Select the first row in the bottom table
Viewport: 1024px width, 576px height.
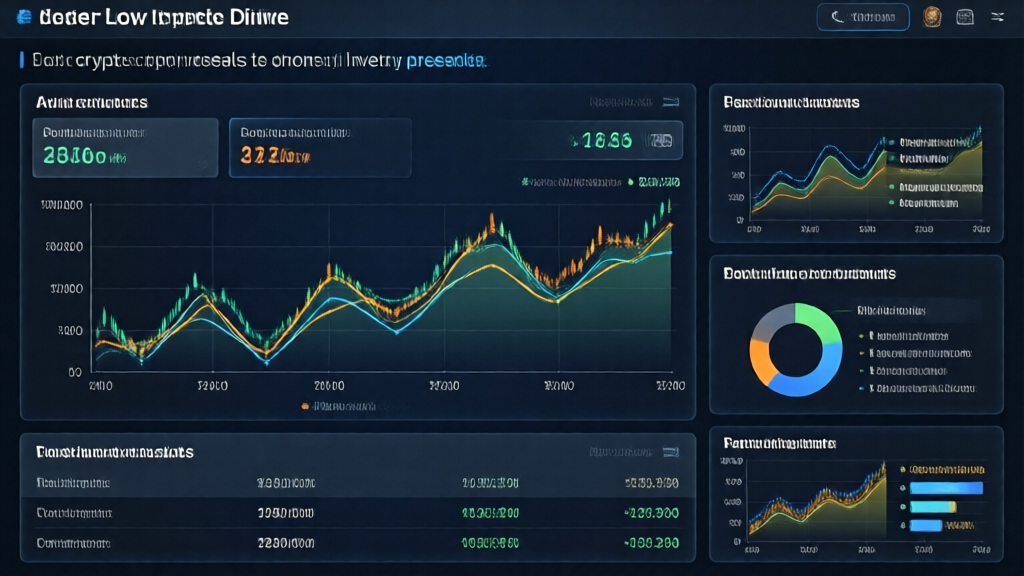click(x=357, y=483)
